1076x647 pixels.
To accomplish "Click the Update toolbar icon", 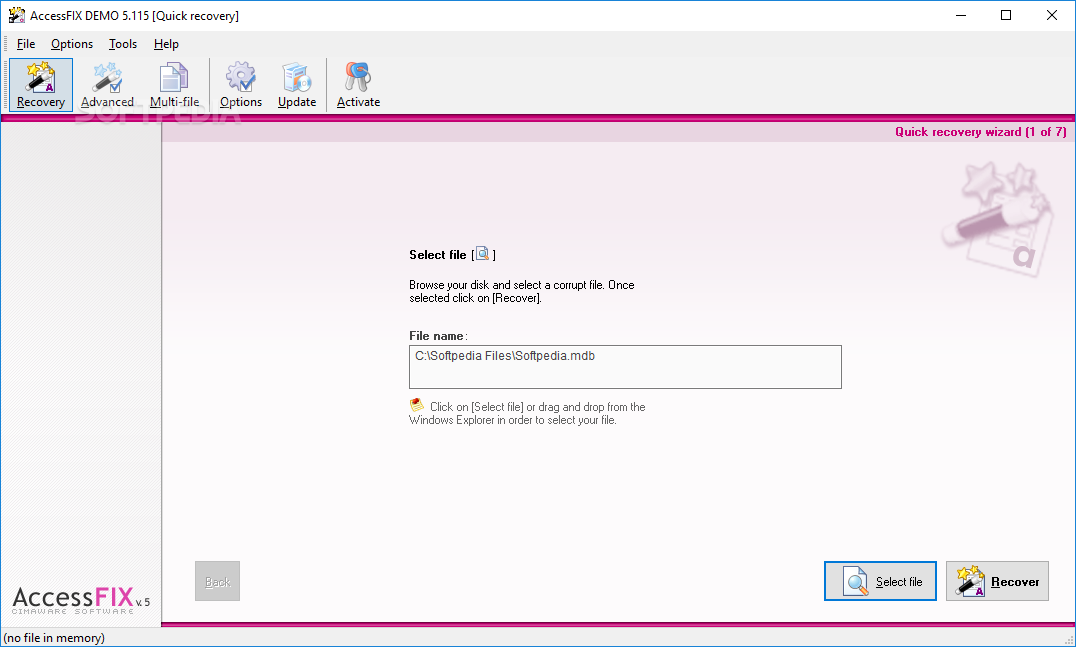I will click(297, 85).
